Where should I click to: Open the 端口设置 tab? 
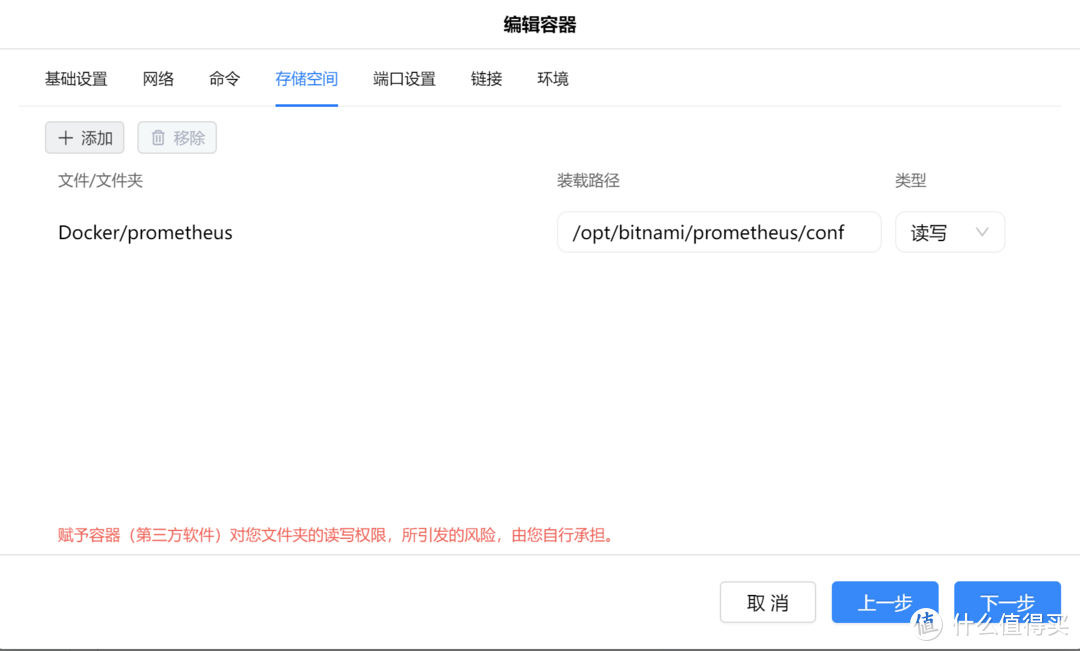(404, 79)
